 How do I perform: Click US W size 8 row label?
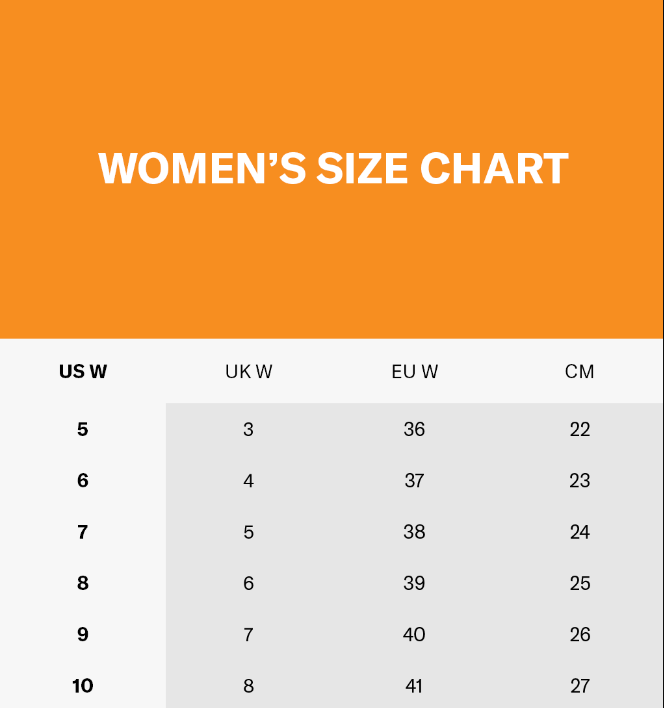83,583
